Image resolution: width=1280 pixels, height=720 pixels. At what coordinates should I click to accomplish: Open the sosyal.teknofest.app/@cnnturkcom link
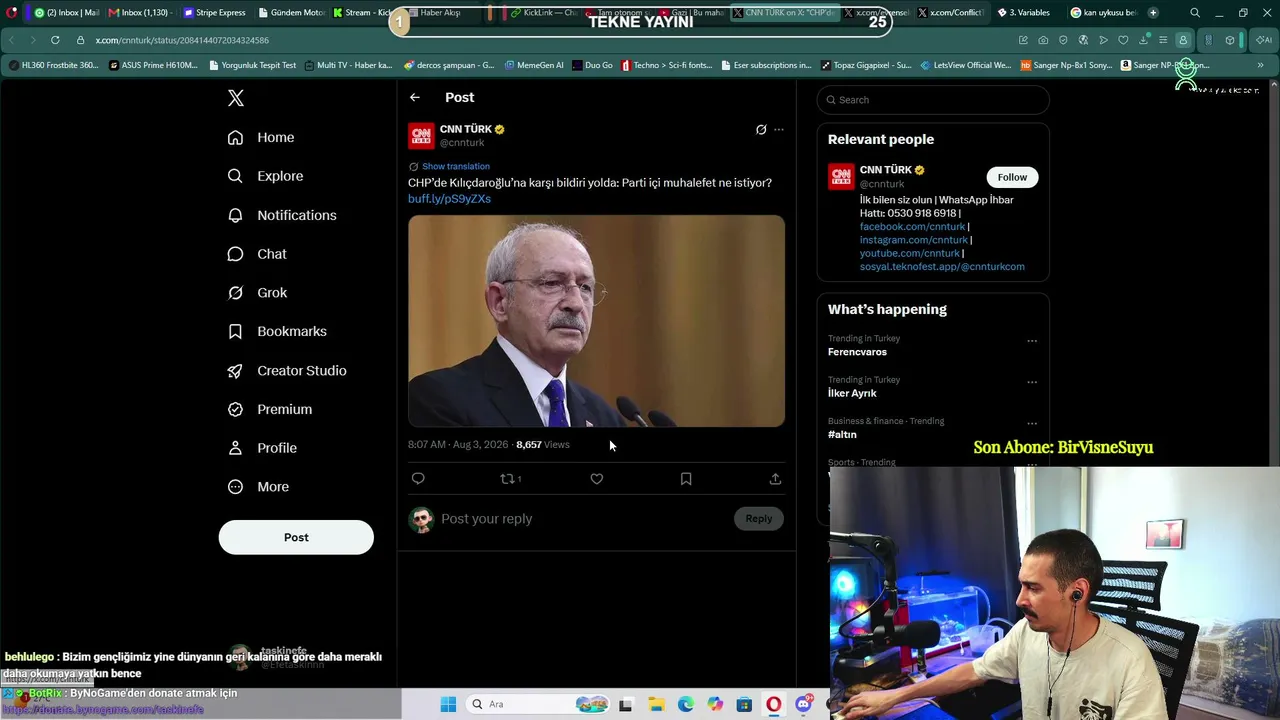pos(942,267)
